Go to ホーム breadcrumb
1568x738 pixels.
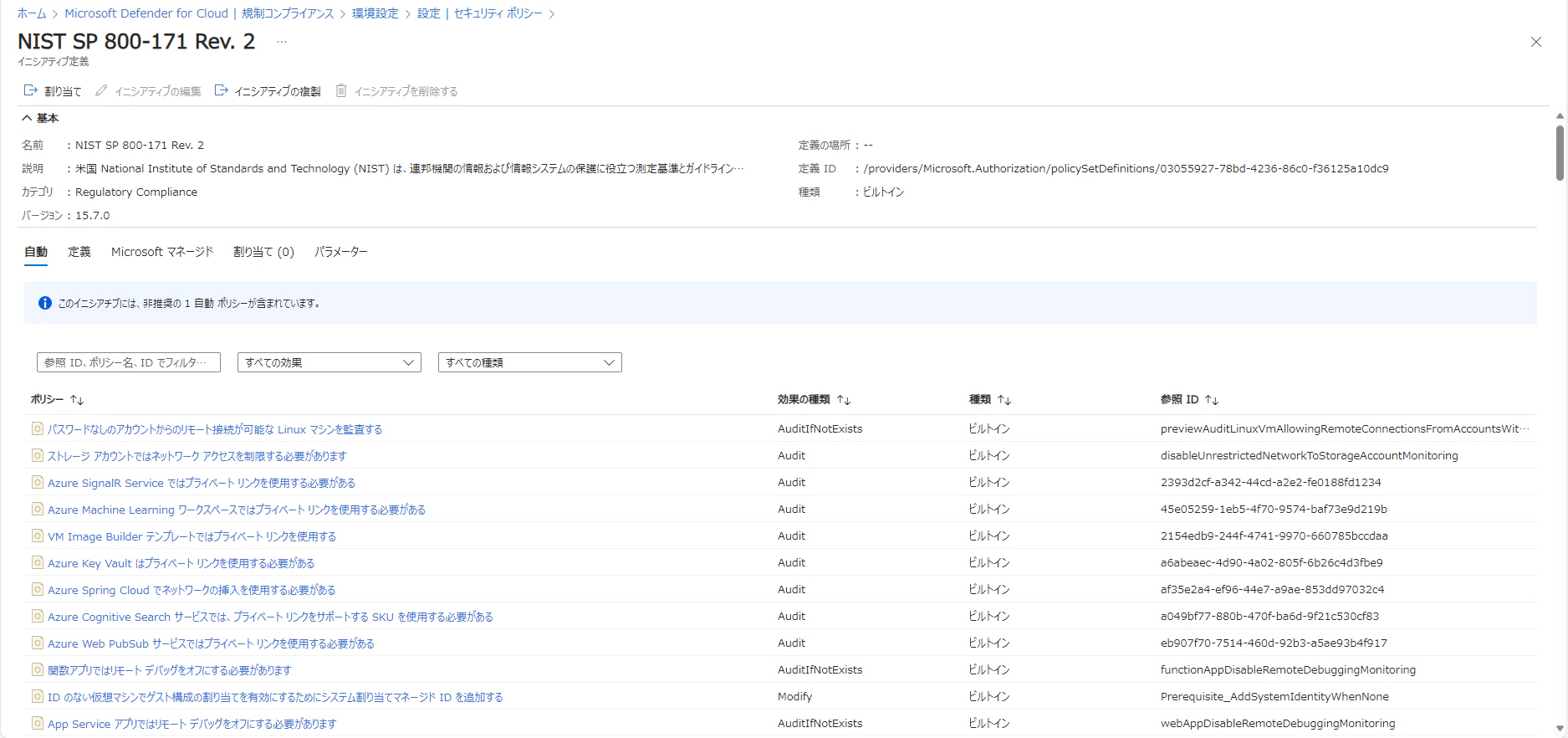click(x=32, y=13)
